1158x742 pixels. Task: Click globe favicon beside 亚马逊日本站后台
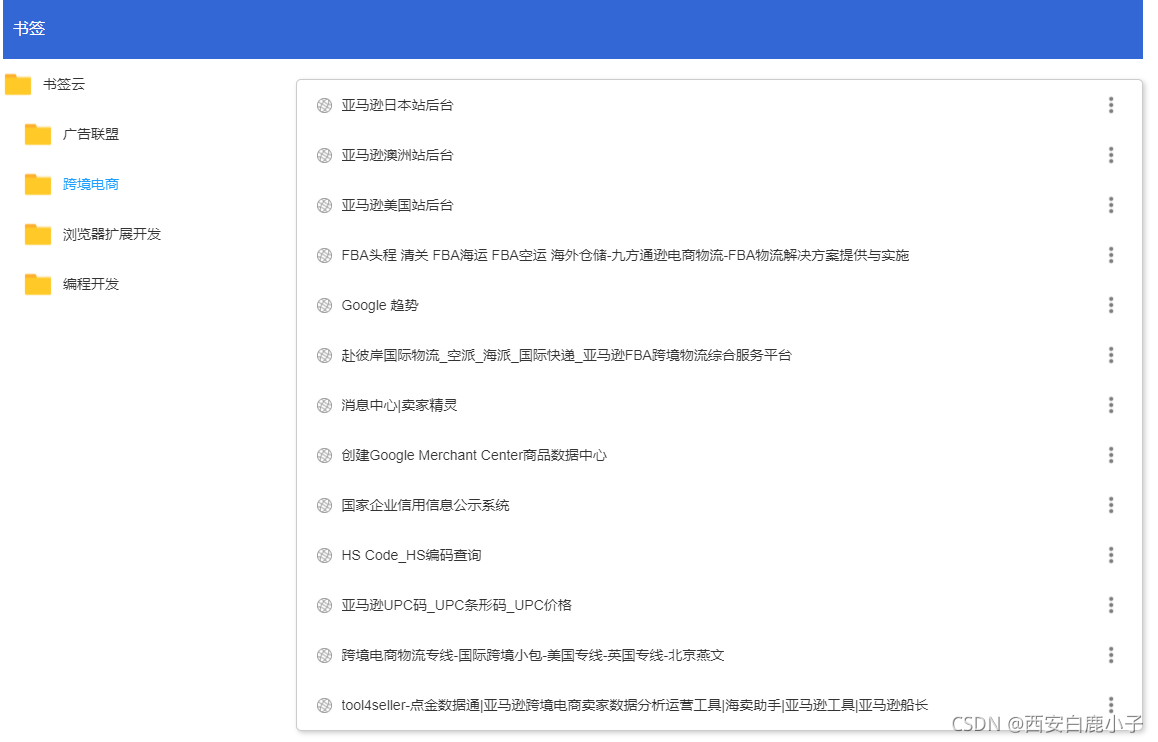(x=324, y=106)
